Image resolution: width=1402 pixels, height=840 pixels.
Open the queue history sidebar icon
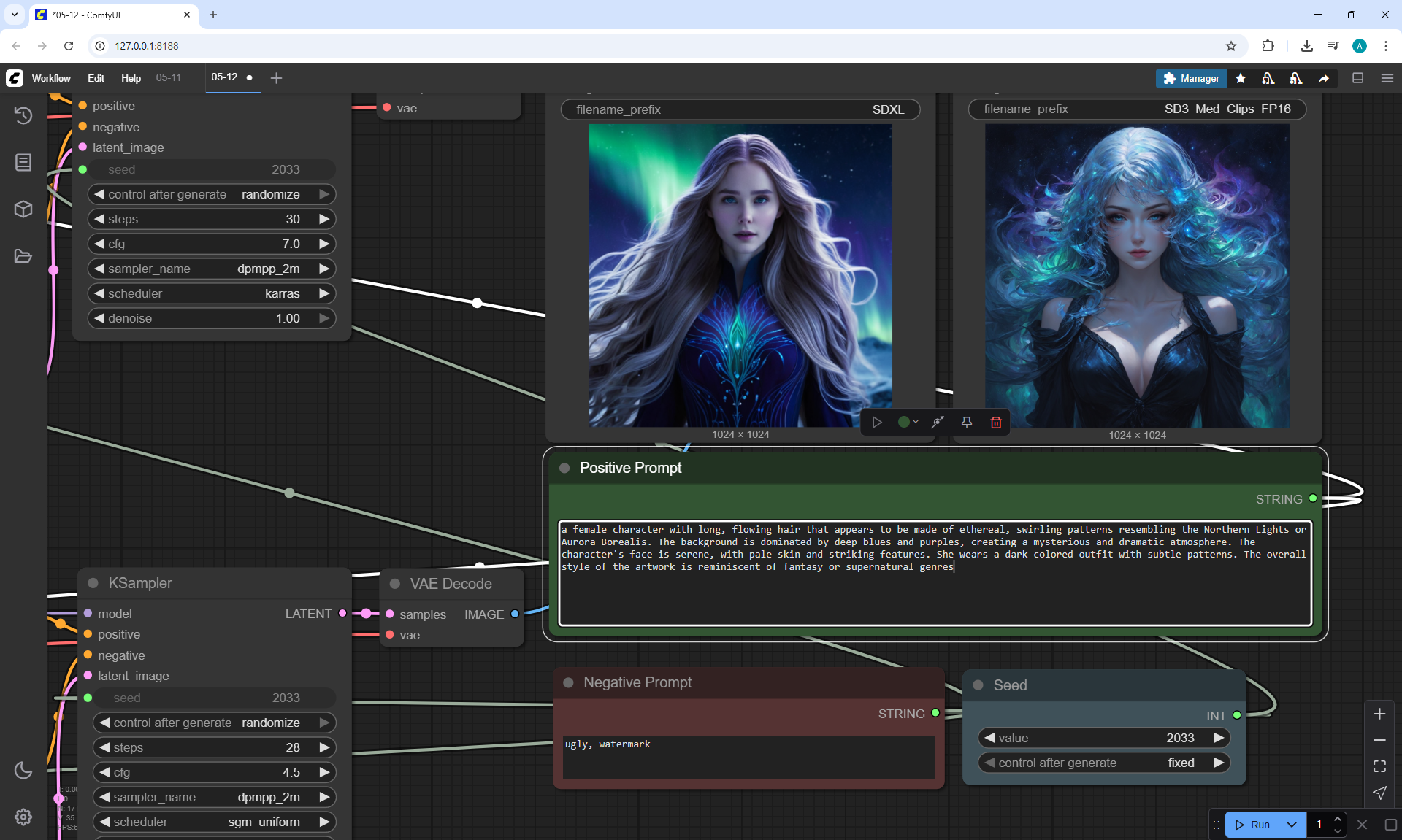point(23,115)
